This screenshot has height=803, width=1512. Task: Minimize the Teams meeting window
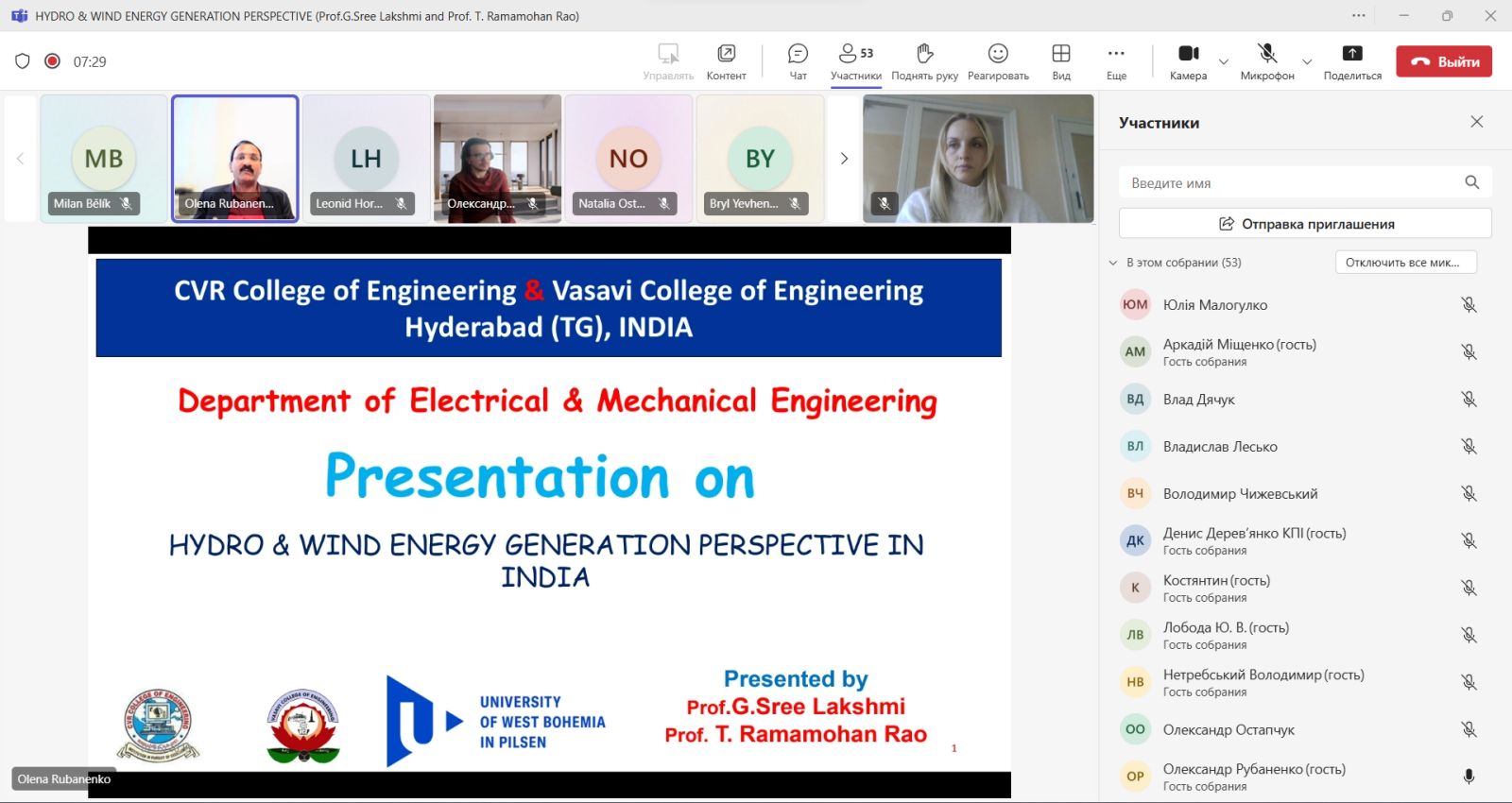(x=1403, y=15)
